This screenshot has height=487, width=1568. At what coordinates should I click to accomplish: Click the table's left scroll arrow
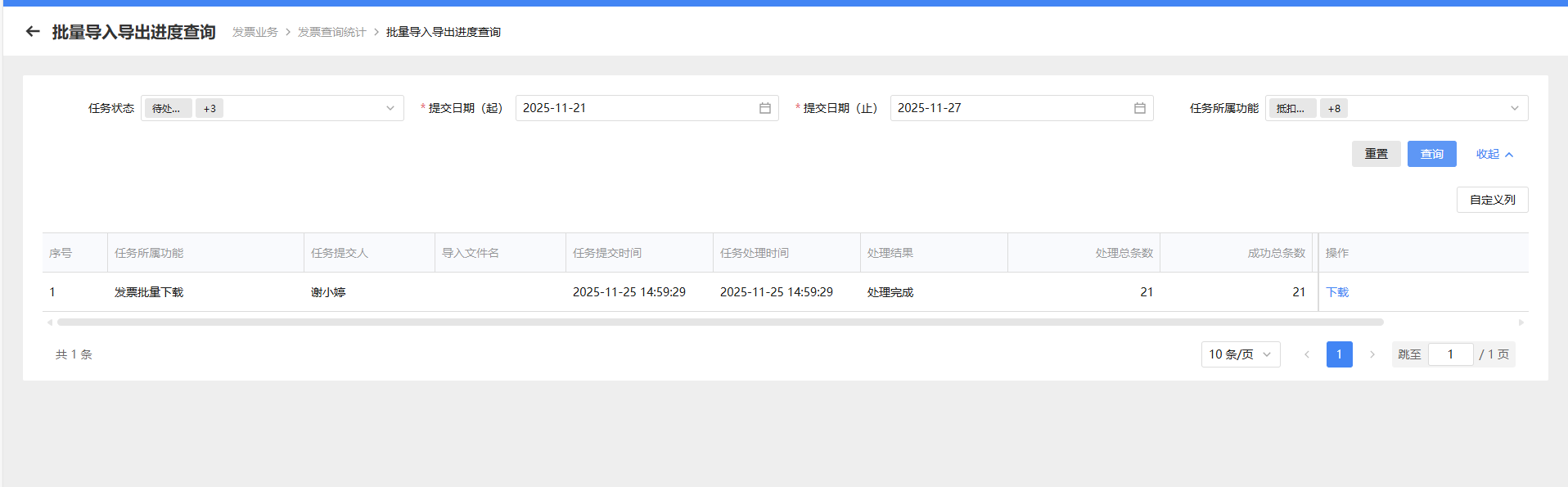pos(50,322)
